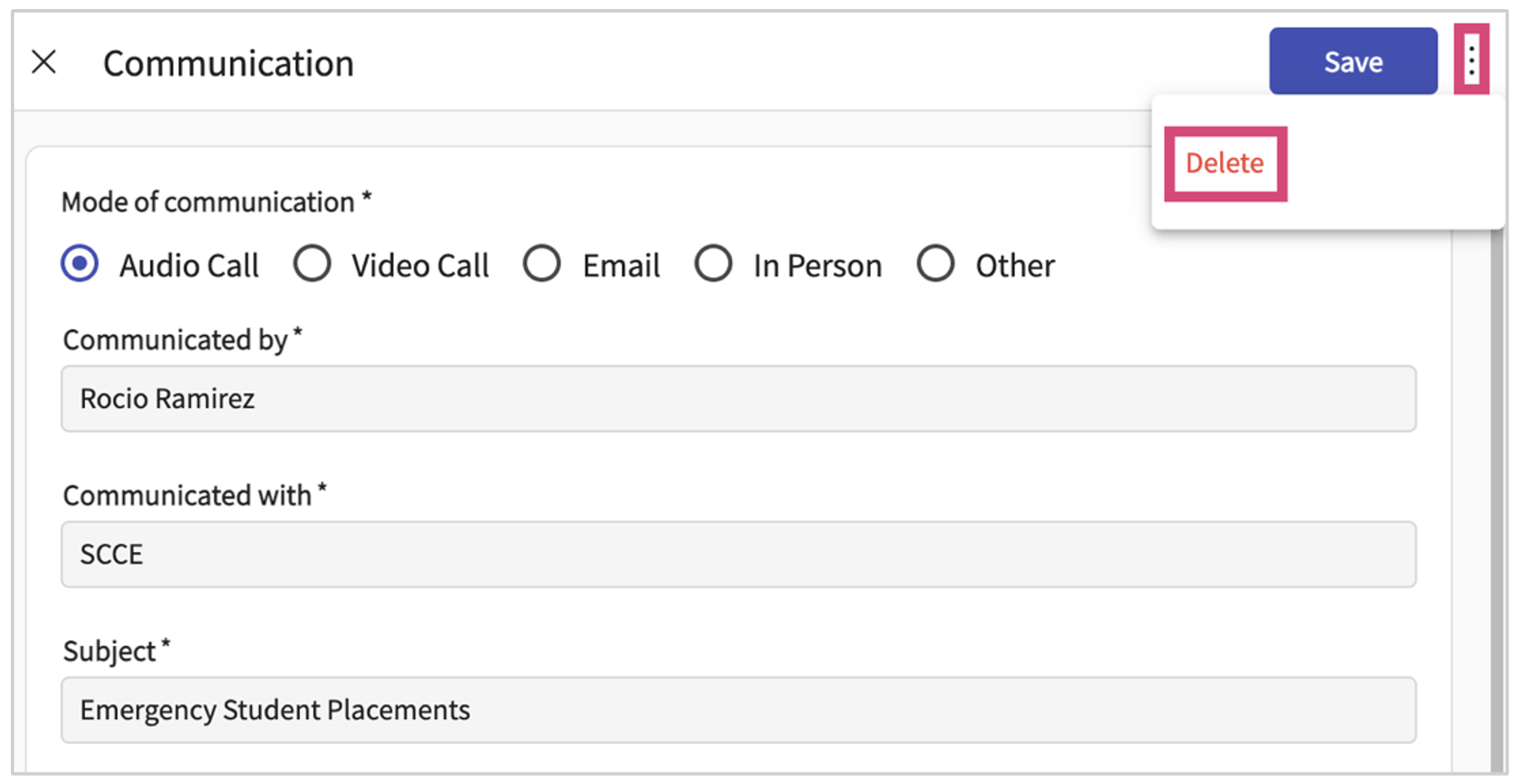The image size is (1519, 784).
Task: Click the Communication panel title
Action: coord(228,64)
